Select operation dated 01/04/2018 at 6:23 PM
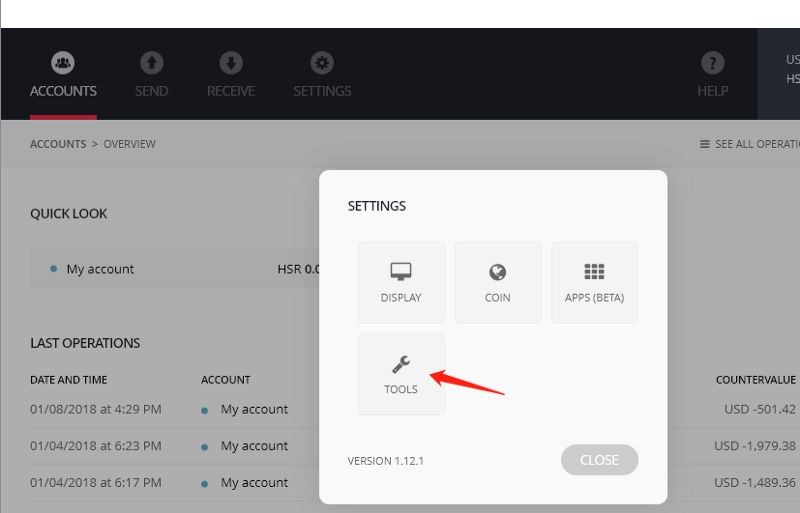This screenshot has width=800, height=513. coord(96,446)
